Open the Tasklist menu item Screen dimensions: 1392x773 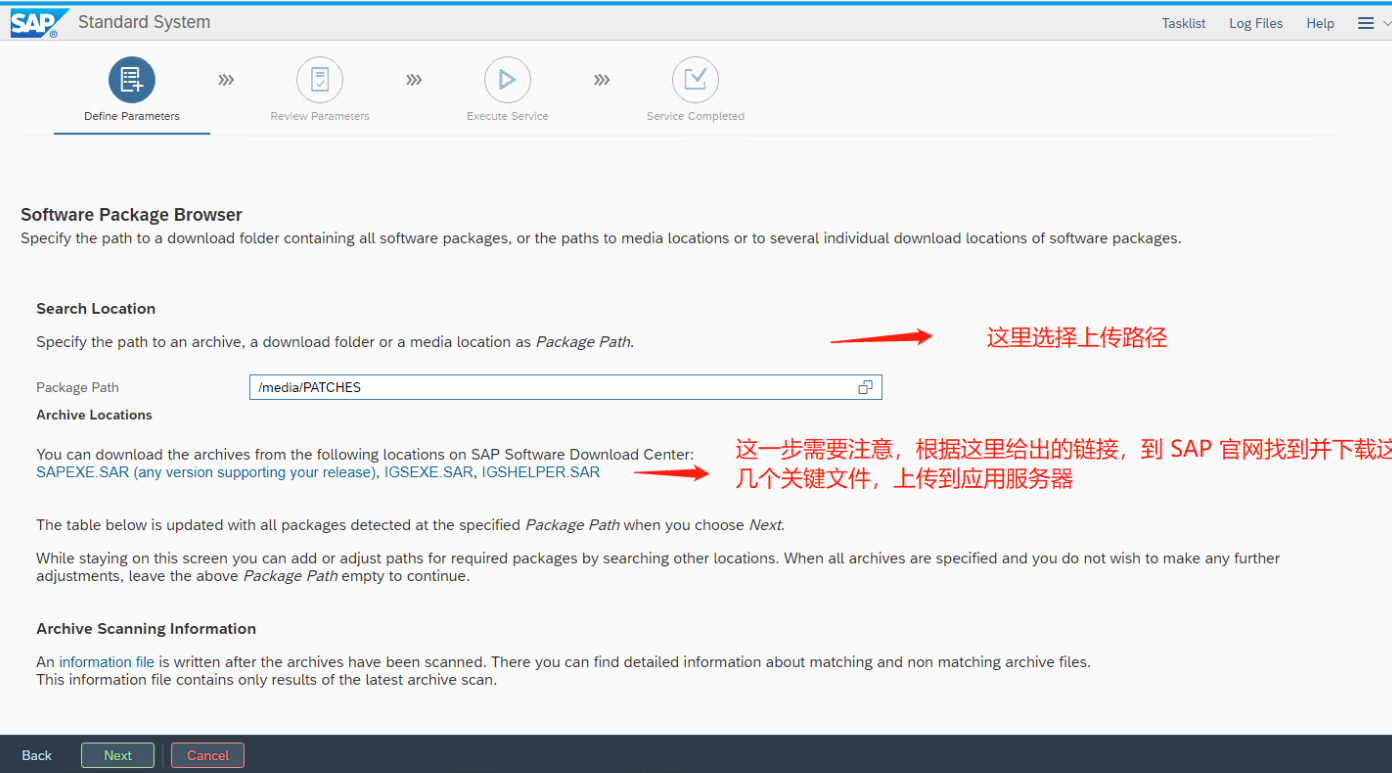tap(1183, 23)
